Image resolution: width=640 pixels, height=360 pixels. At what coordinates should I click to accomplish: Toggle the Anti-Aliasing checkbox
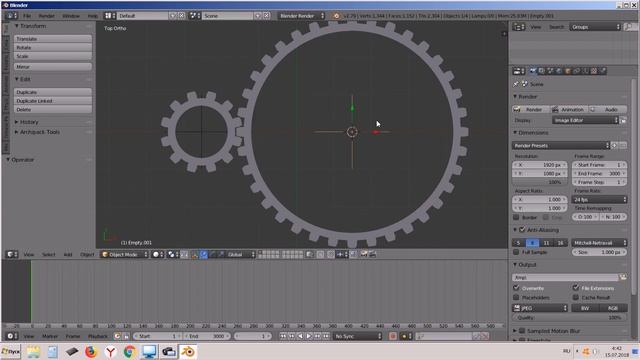522,230
